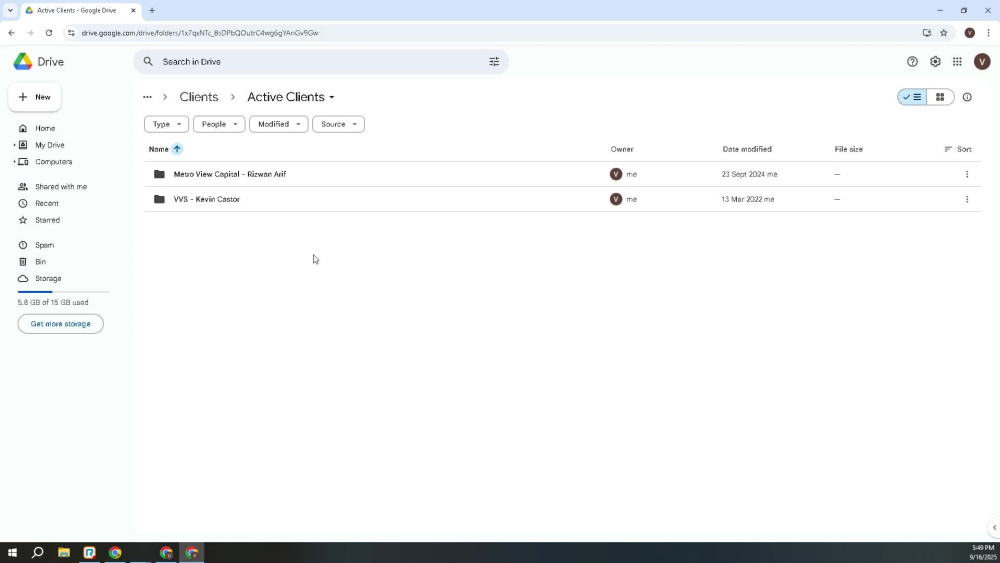Open File Explorer from taskbar
This screenshot has width=1000, height=563.
[x=64, y=552]
